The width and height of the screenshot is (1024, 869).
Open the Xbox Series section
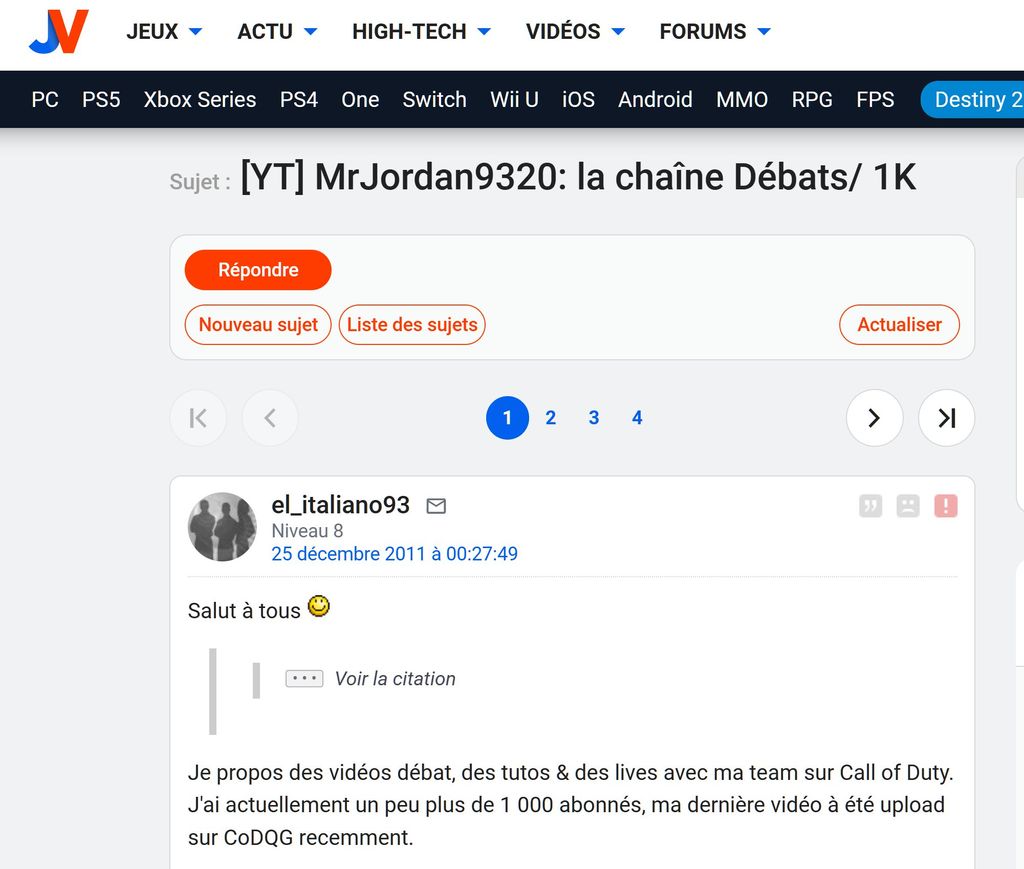[200, 99]
